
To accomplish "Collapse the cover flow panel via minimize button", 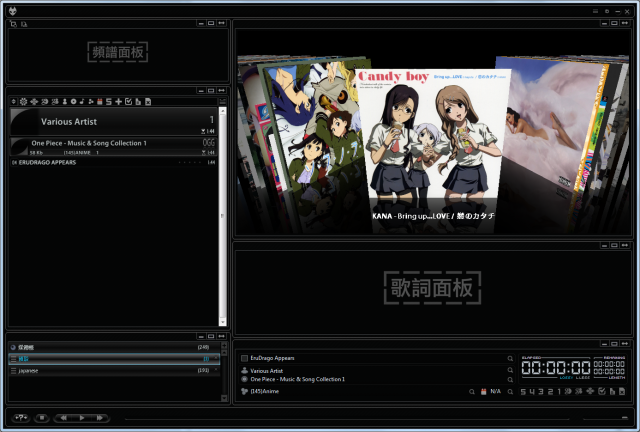I will tap(604, 23).
